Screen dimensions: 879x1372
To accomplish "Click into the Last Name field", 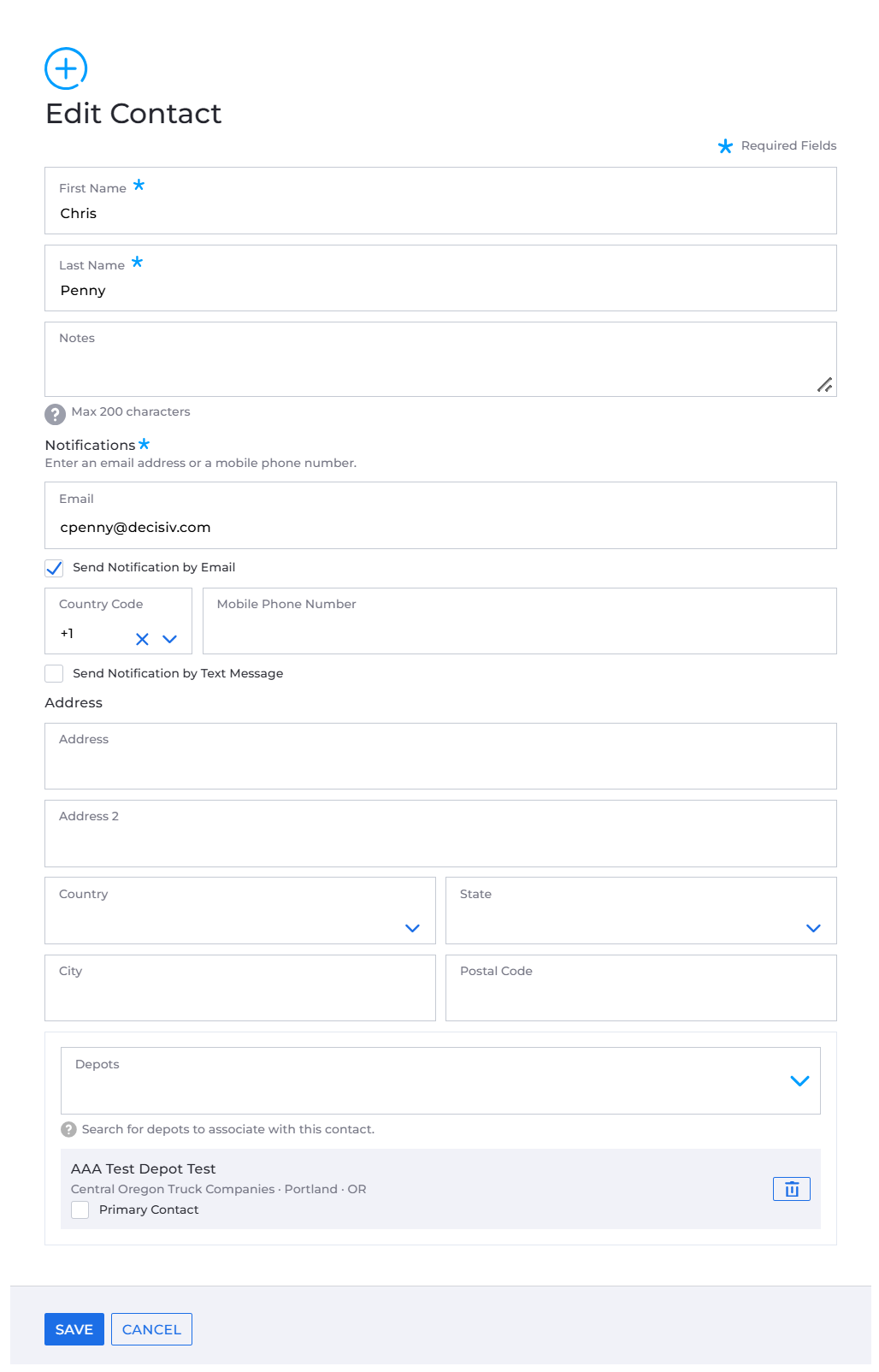I will point(440,278).
